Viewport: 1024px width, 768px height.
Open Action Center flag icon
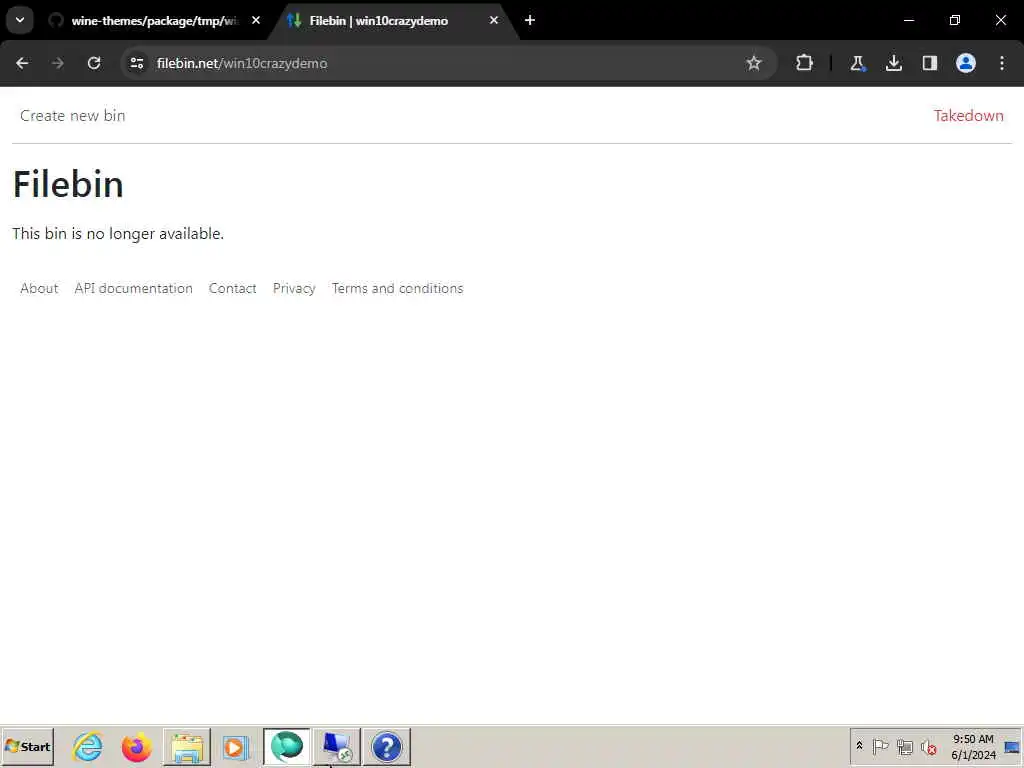(x=880, y=746)
